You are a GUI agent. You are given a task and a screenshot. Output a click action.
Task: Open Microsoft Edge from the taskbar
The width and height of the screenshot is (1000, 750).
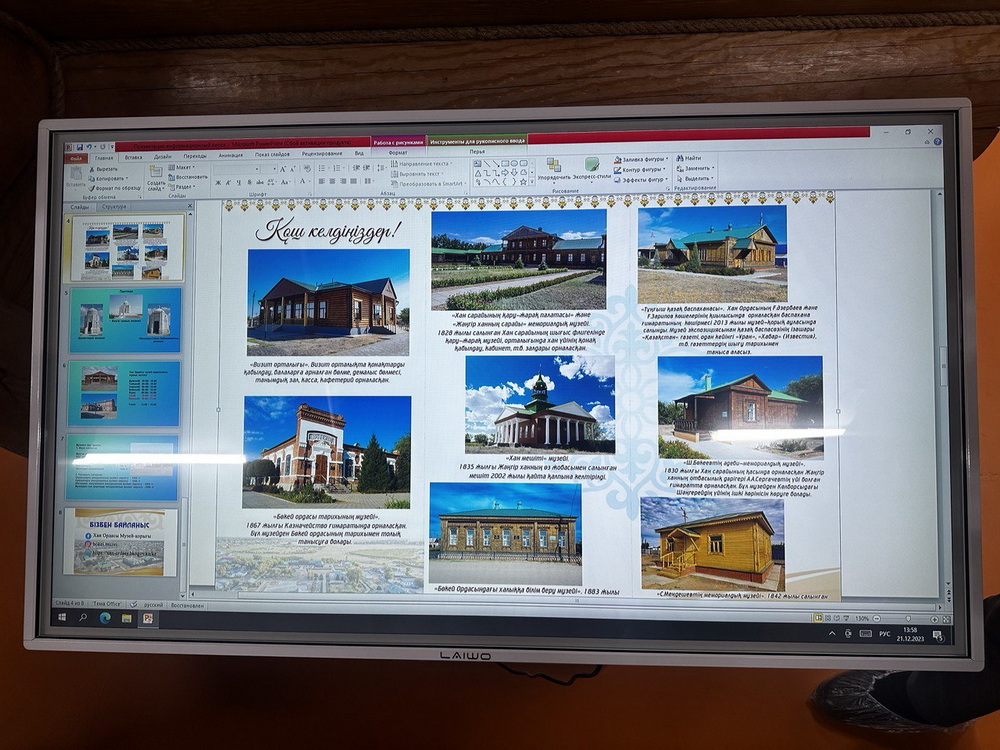click(105, 618)
